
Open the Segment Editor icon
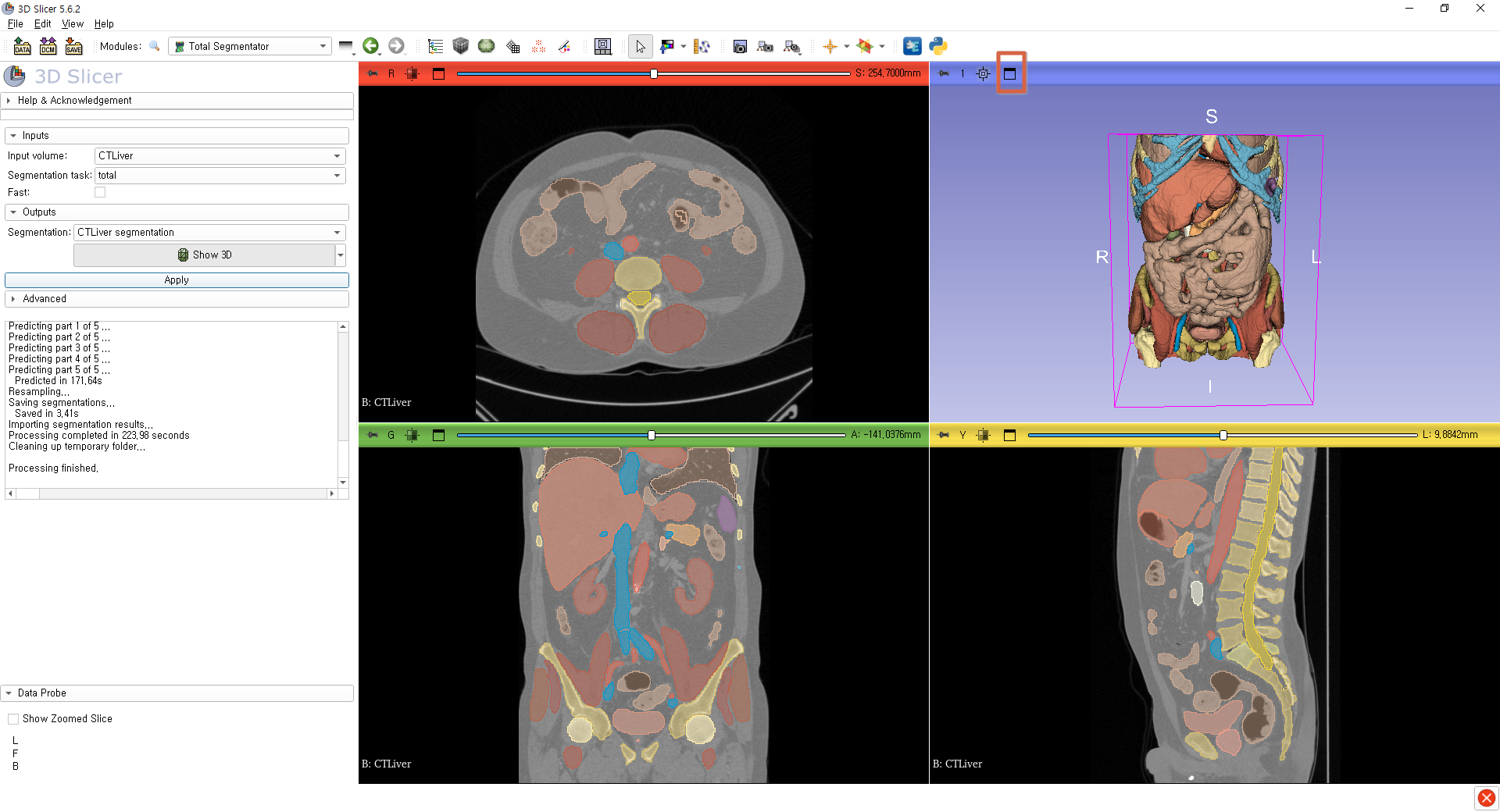(x=564, y=47)
